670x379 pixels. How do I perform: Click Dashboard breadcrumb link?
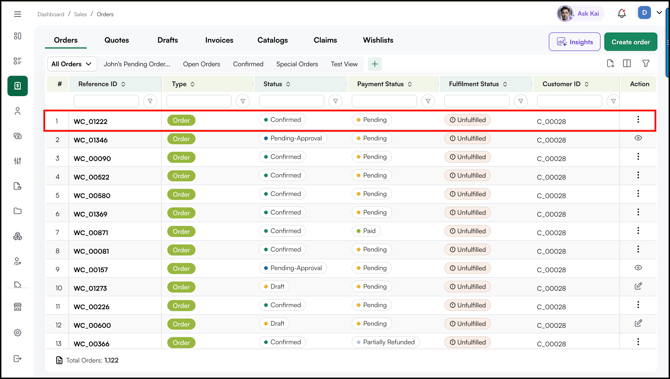tap(50, 14)
